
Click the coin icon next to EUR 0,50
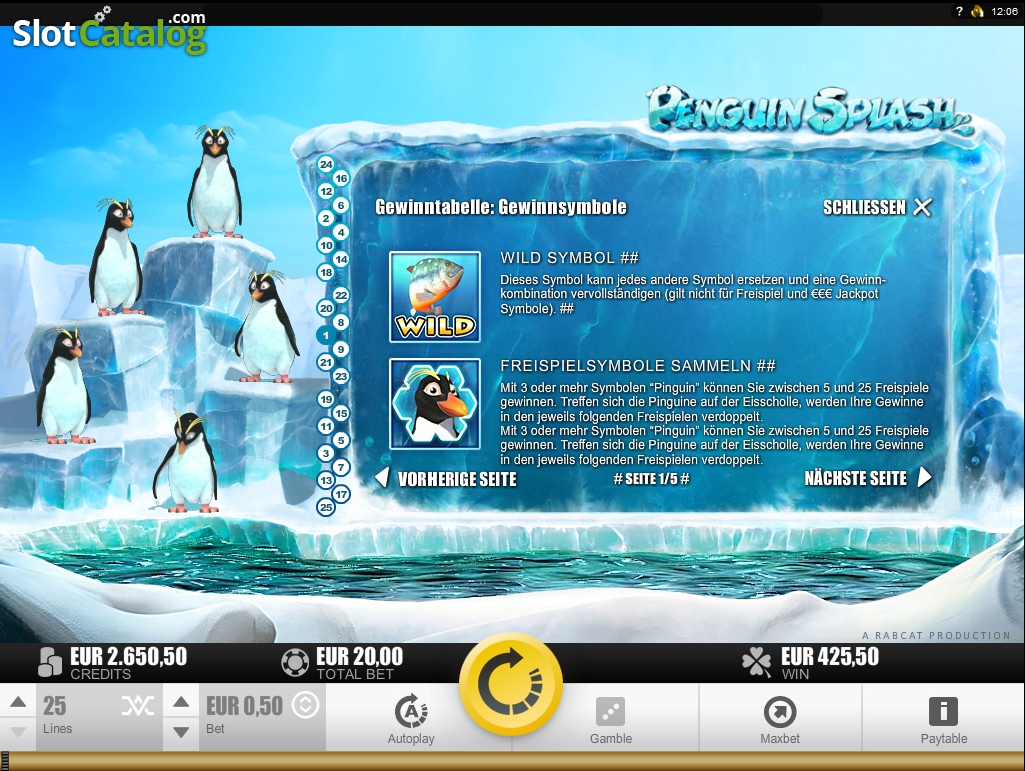click(x=305, y=705)
